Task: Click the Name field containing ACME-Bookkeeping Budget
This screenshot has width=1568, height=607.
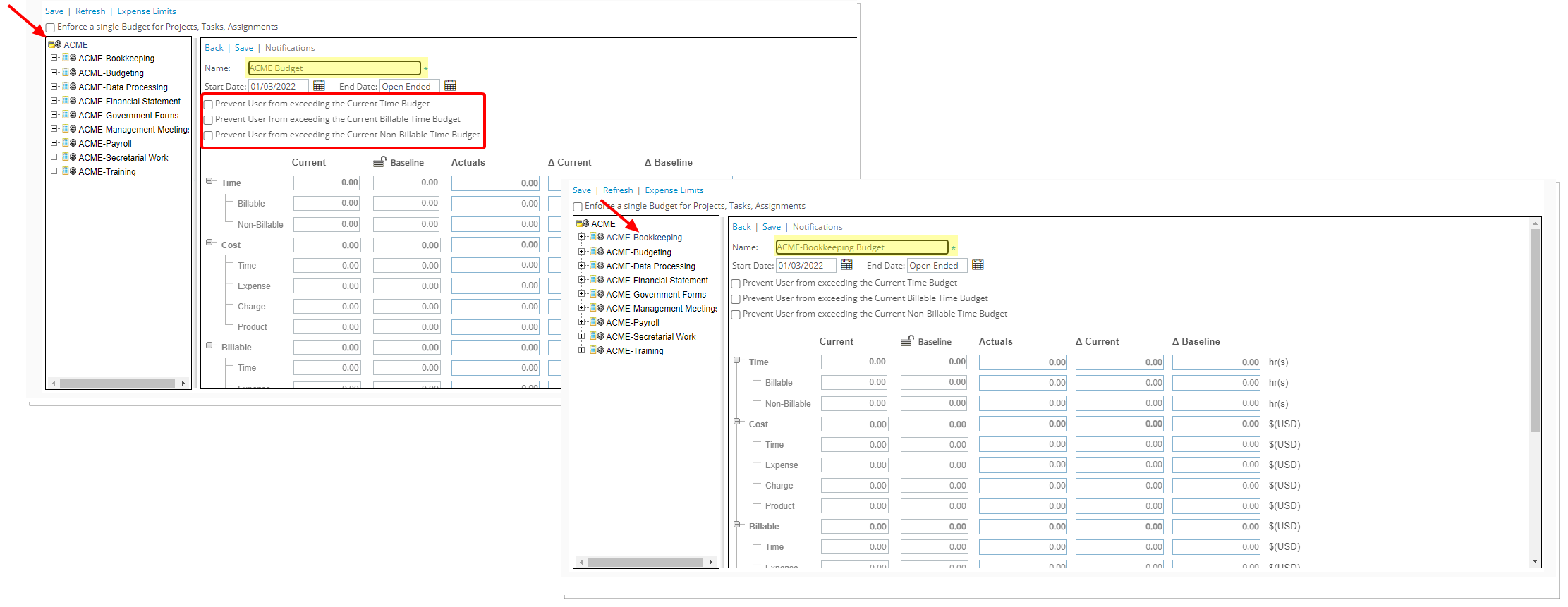Action: click(862, 247)
